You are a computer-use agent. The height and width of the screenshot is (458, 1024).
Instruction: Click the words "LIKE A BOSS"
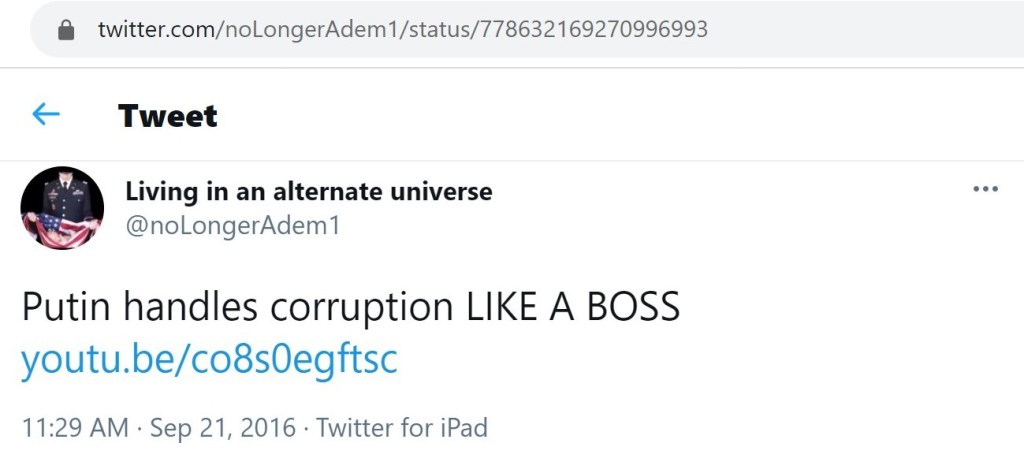click(x=573, y=307)
